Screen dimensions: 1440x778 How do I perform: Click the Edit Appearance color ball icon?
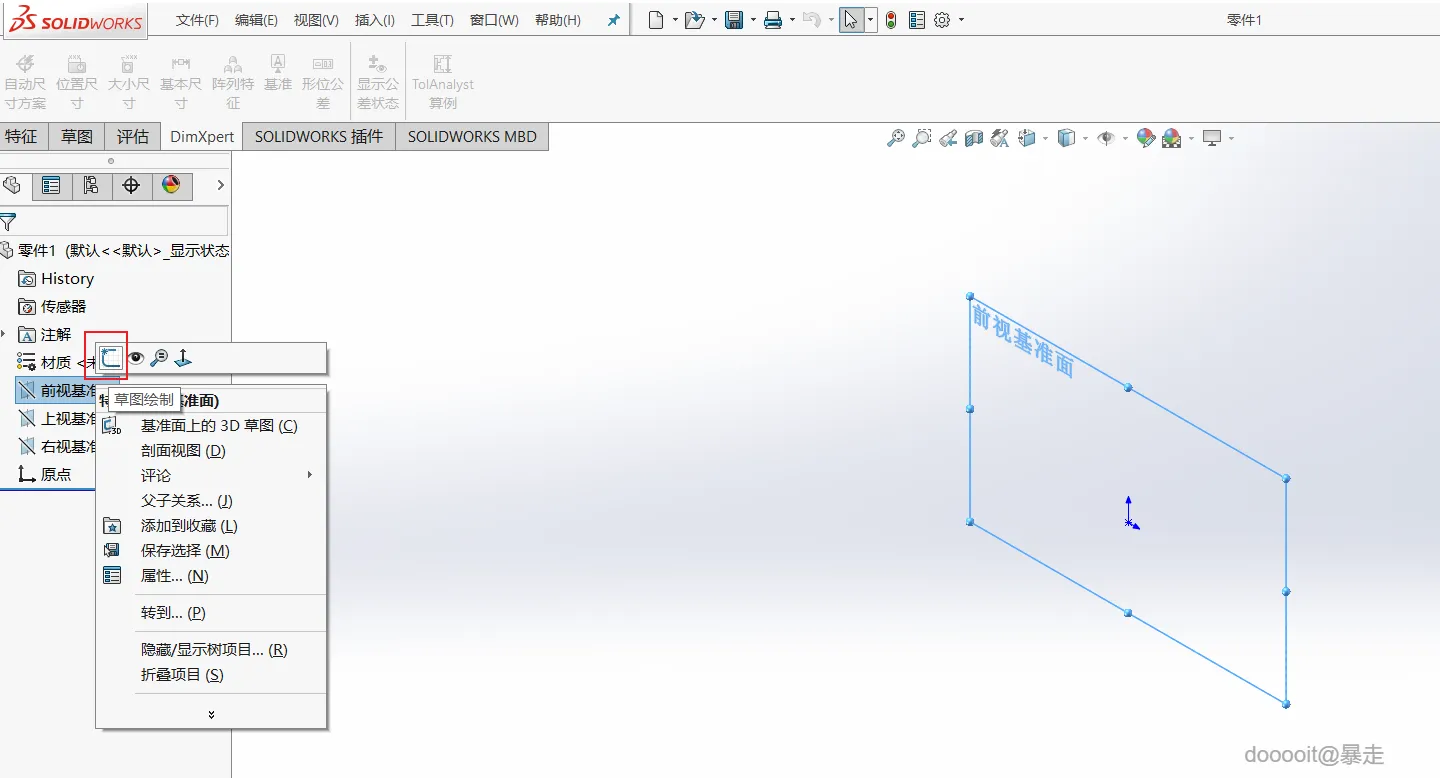(1146, 138)
